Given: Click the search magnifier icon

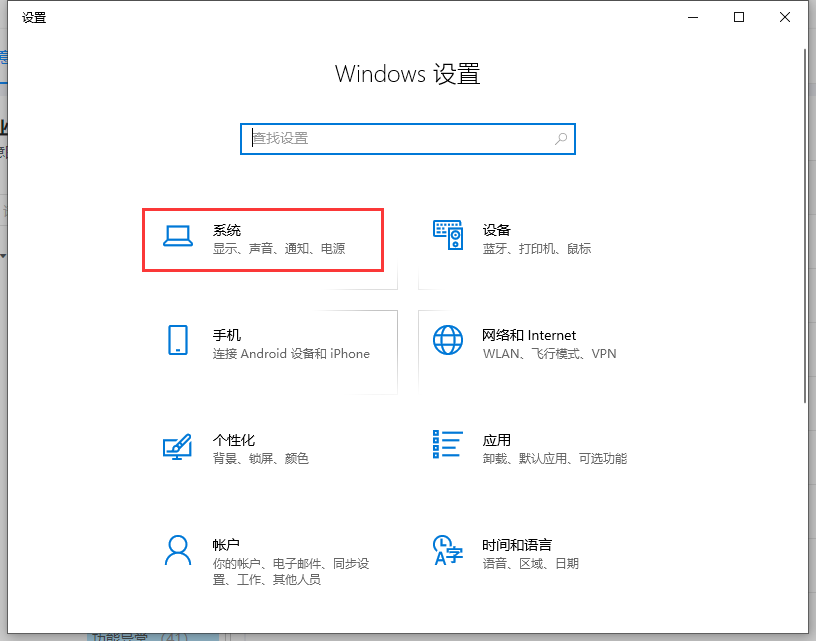Looking at the screenshot, I should 561,138.
